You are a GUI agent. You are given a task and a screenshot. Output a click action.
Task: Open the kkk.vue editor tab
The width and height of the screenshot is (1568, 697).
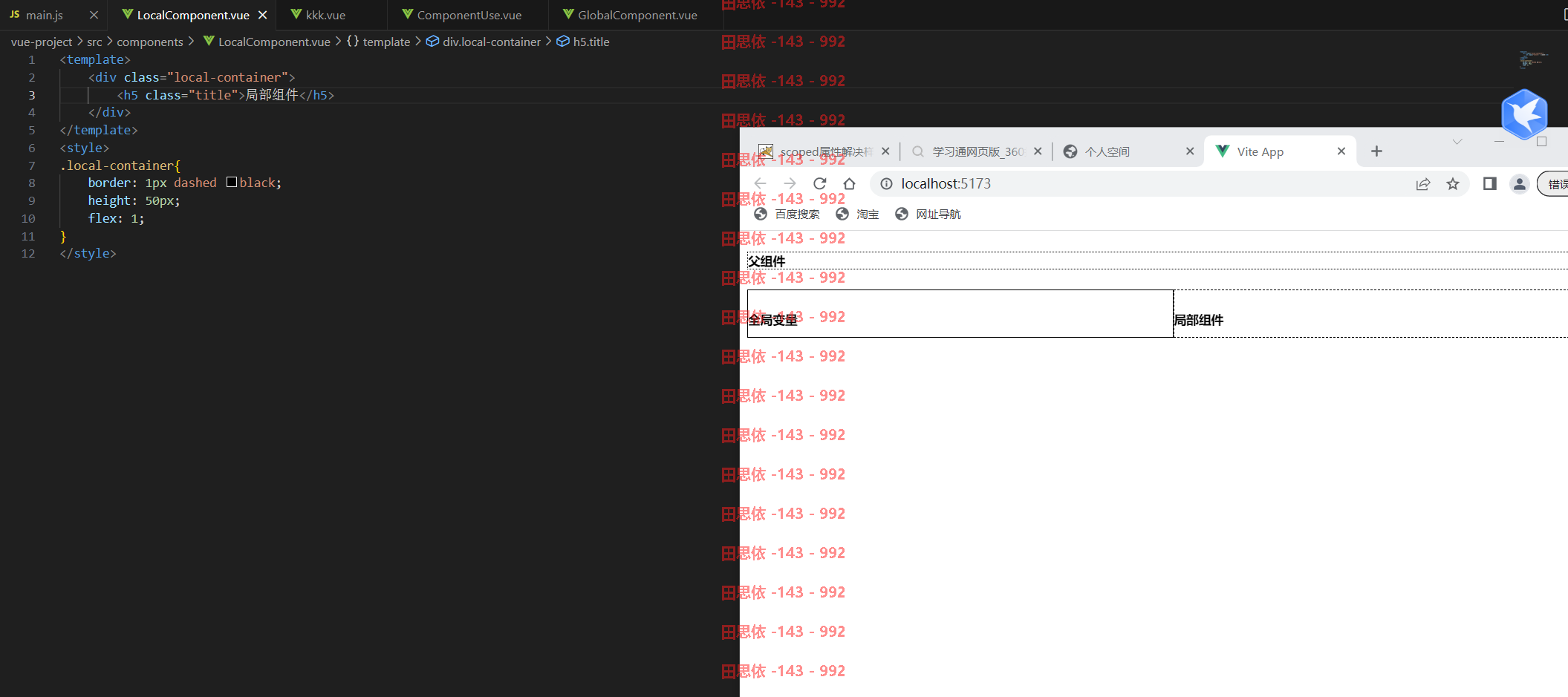[x=325, y=15]
